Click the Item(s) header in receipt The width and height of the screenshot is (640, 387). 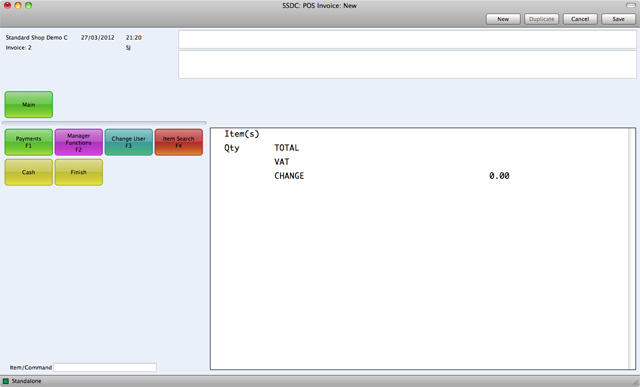[242, 134]
